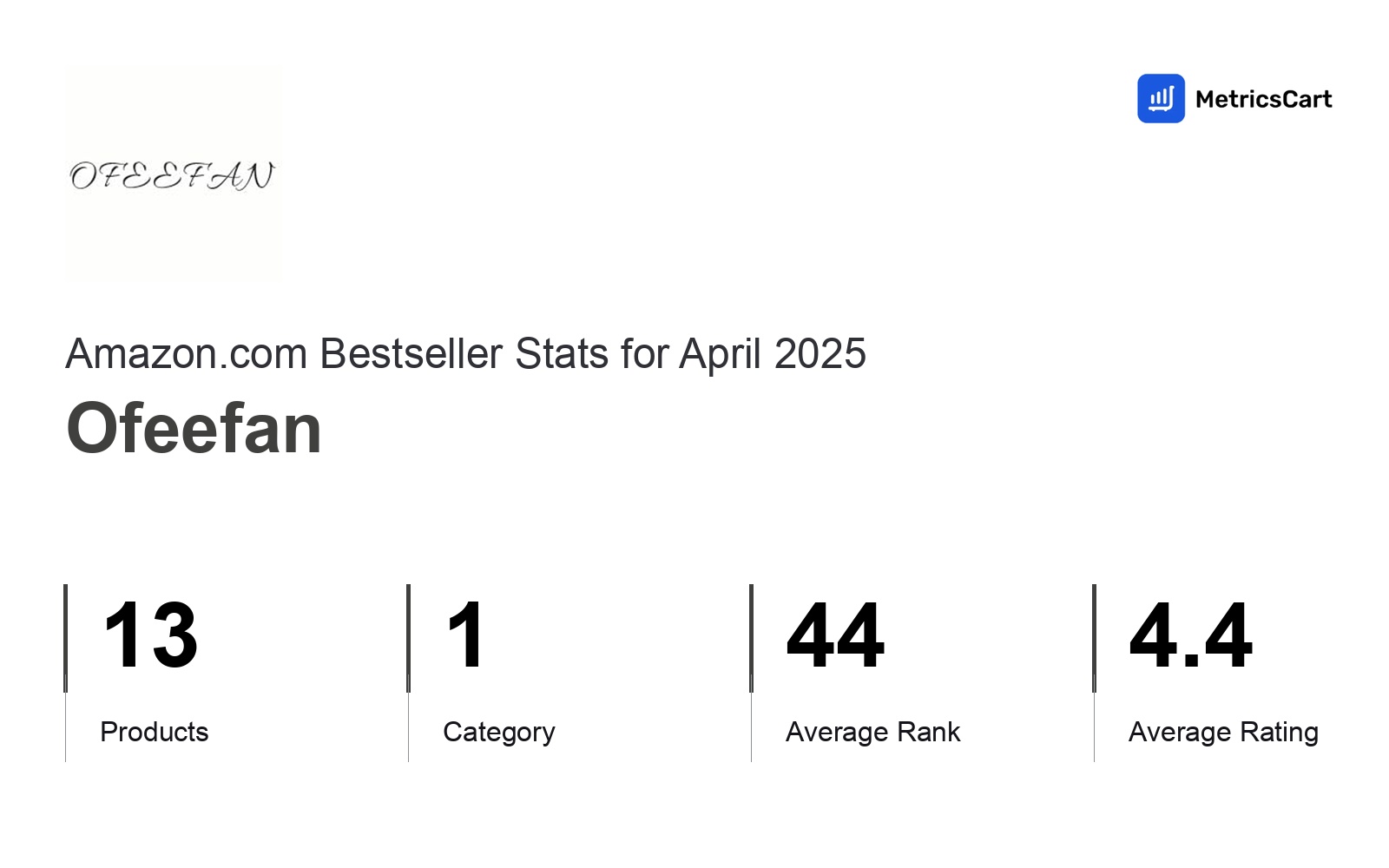1389x868 pixels.
Task: Click the Ofeefan brand title
Action: click(x=194, y=428)
